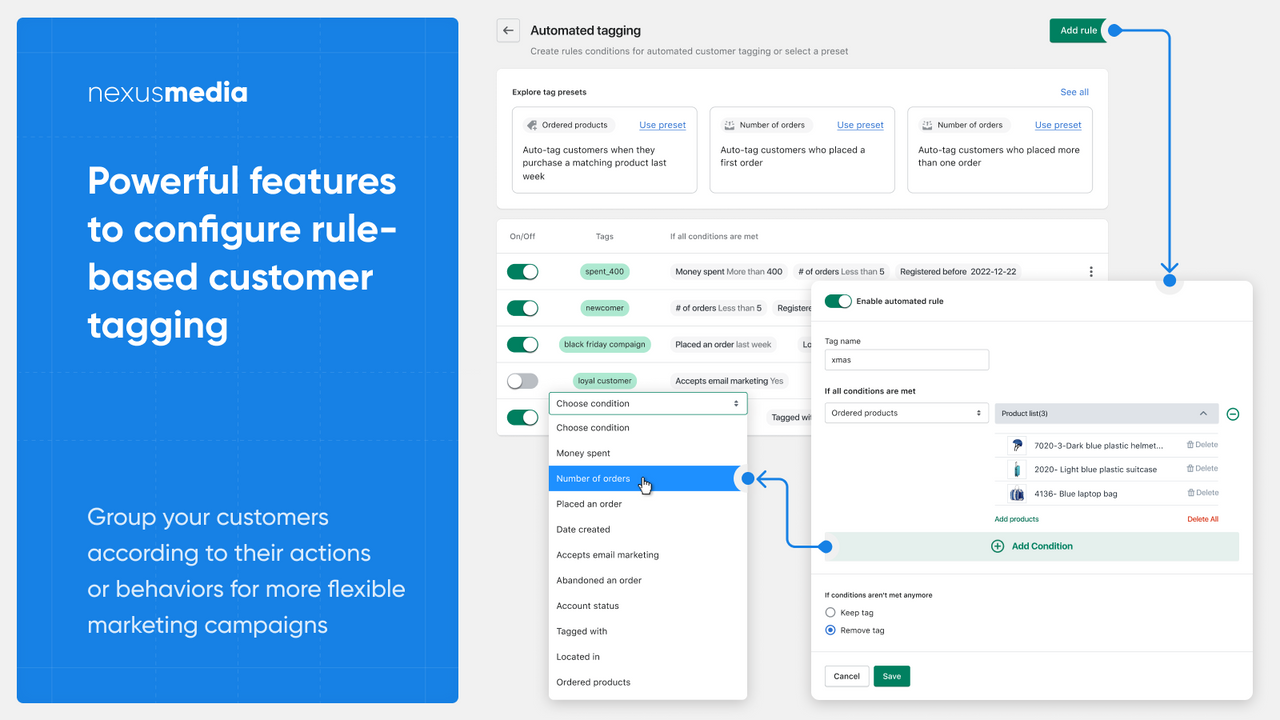Image resolution: width=1280 pixels, height=720 pixels.
Task: Remove the Ordered products condition with minus icon
Action: coord(1232,412)
